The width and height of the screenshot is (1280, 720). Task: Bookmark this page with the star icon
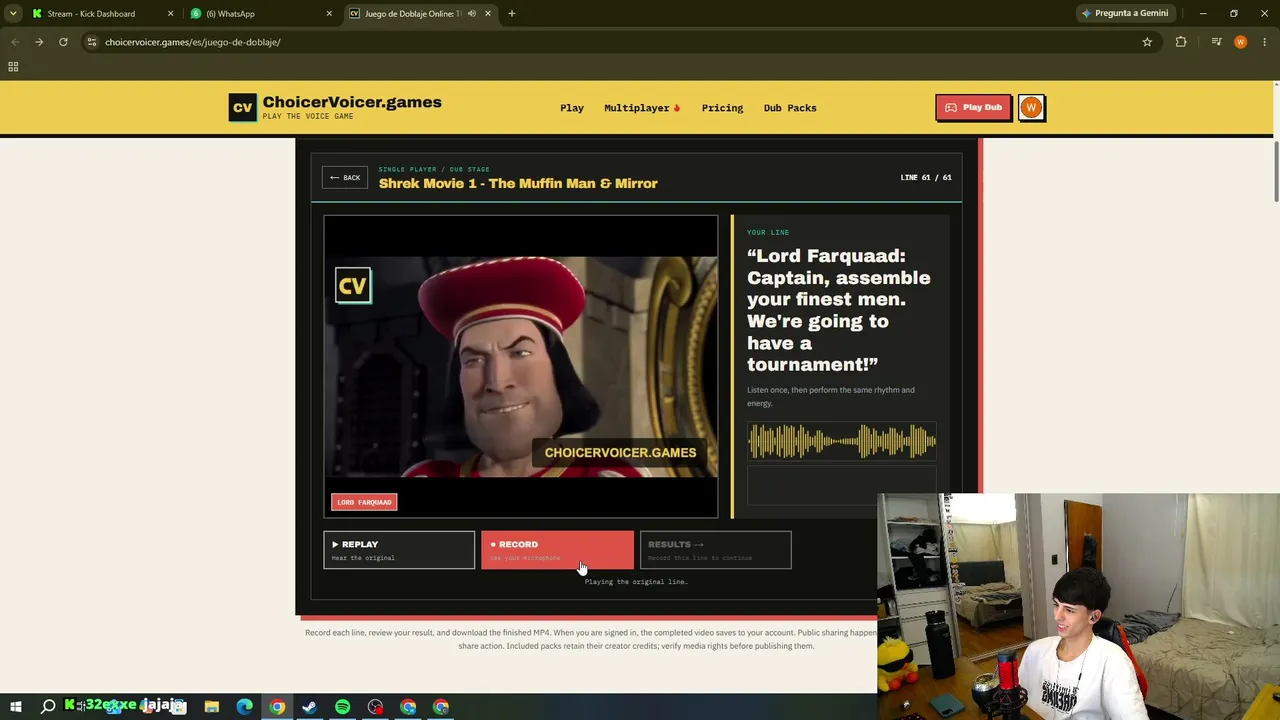tap(1147, 42)
